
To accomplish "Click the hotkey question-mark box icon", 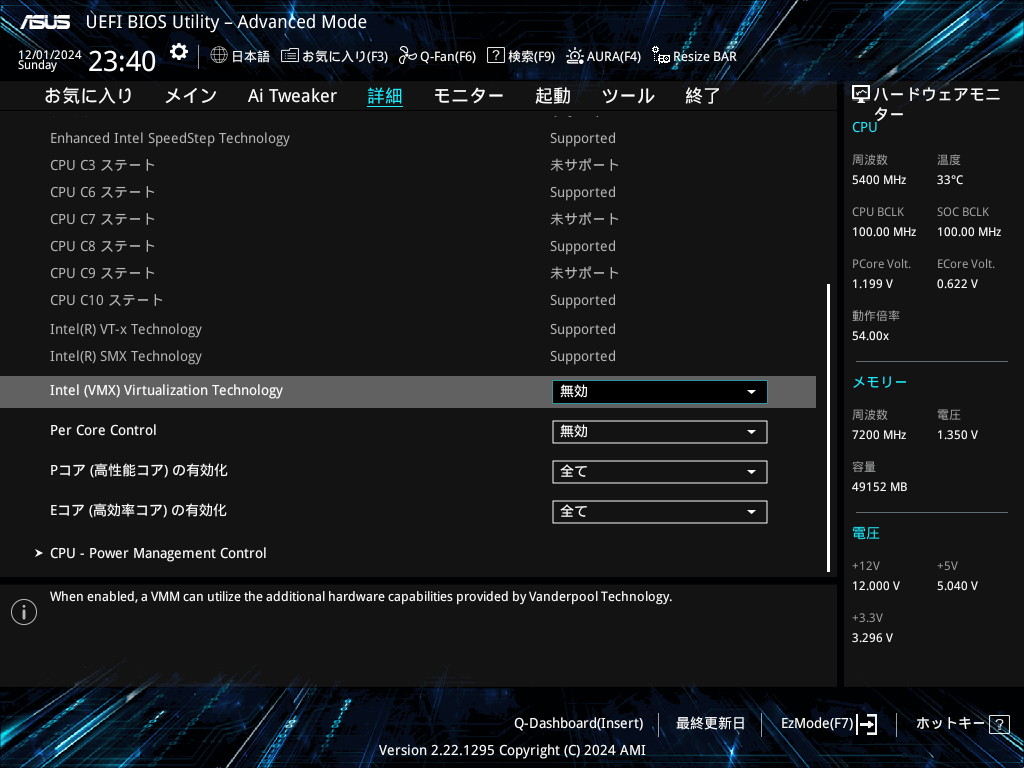I will pos(999,724).
